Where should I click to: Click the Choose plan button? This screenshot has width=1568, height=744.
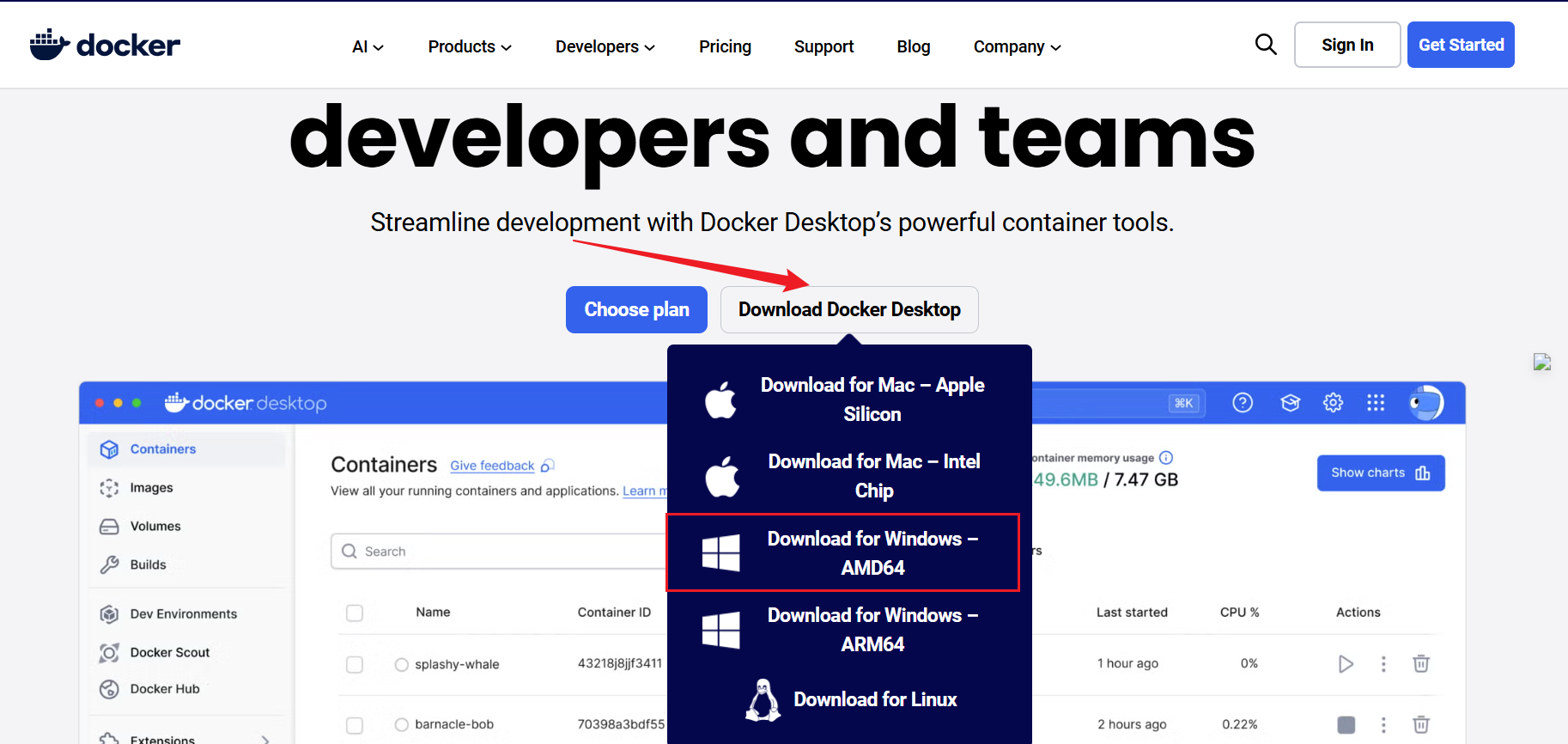point(636,309)
